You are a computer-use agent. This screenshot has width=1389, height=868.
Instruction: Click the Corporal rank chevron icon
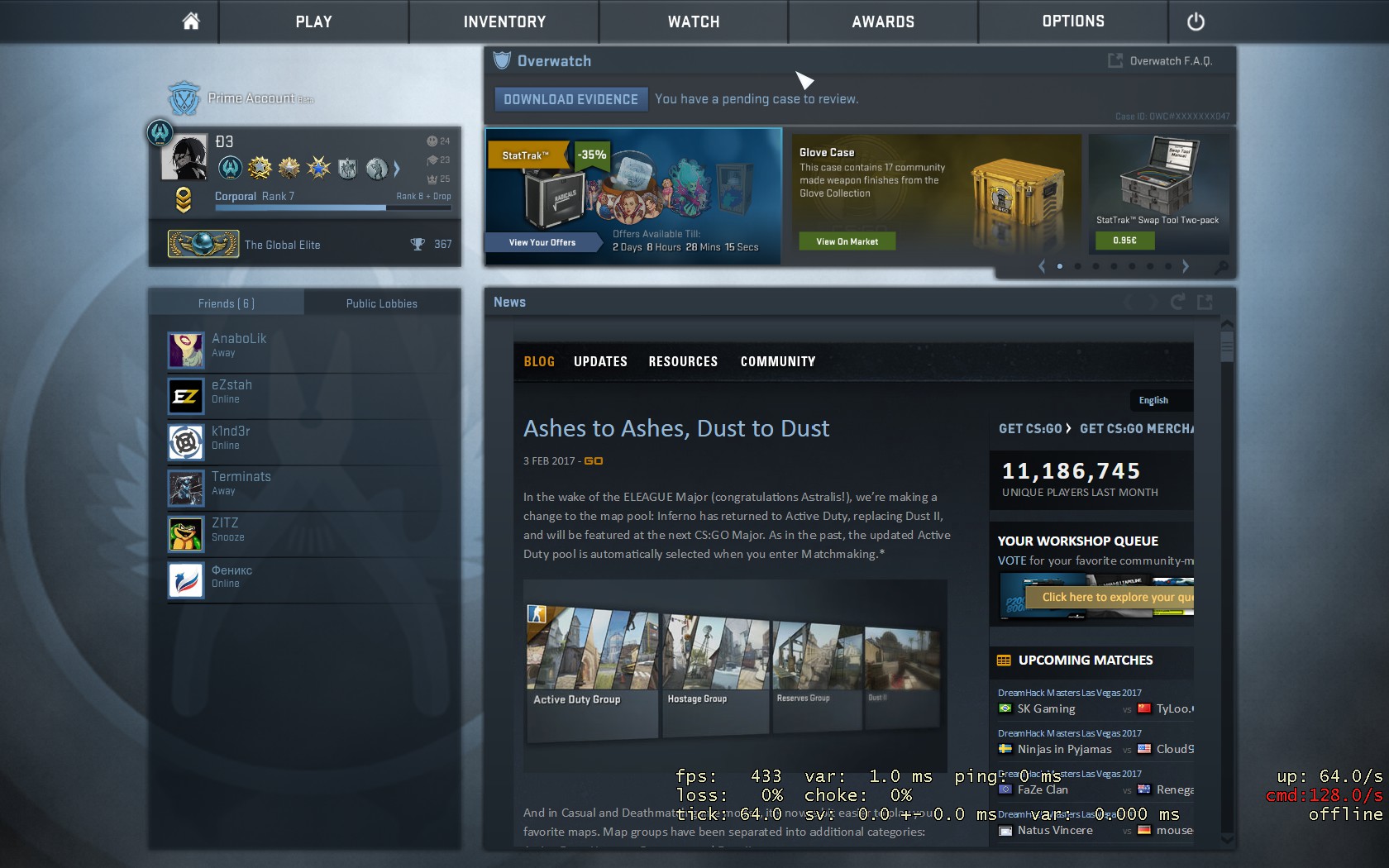184,200
